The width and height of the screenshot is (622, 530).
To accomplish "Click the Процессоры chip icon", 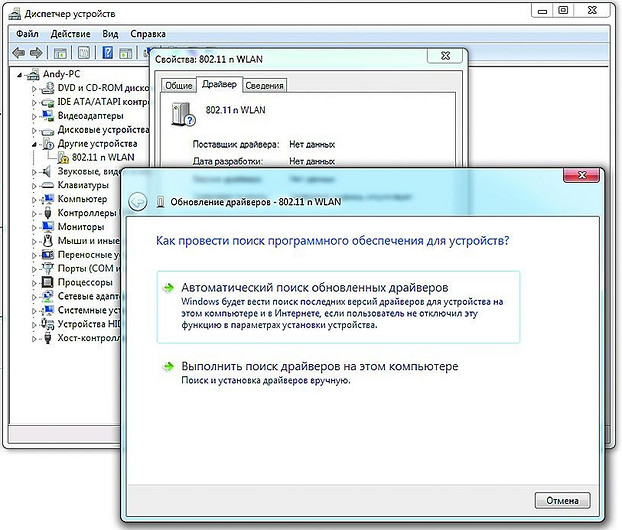I will (48, 283).
